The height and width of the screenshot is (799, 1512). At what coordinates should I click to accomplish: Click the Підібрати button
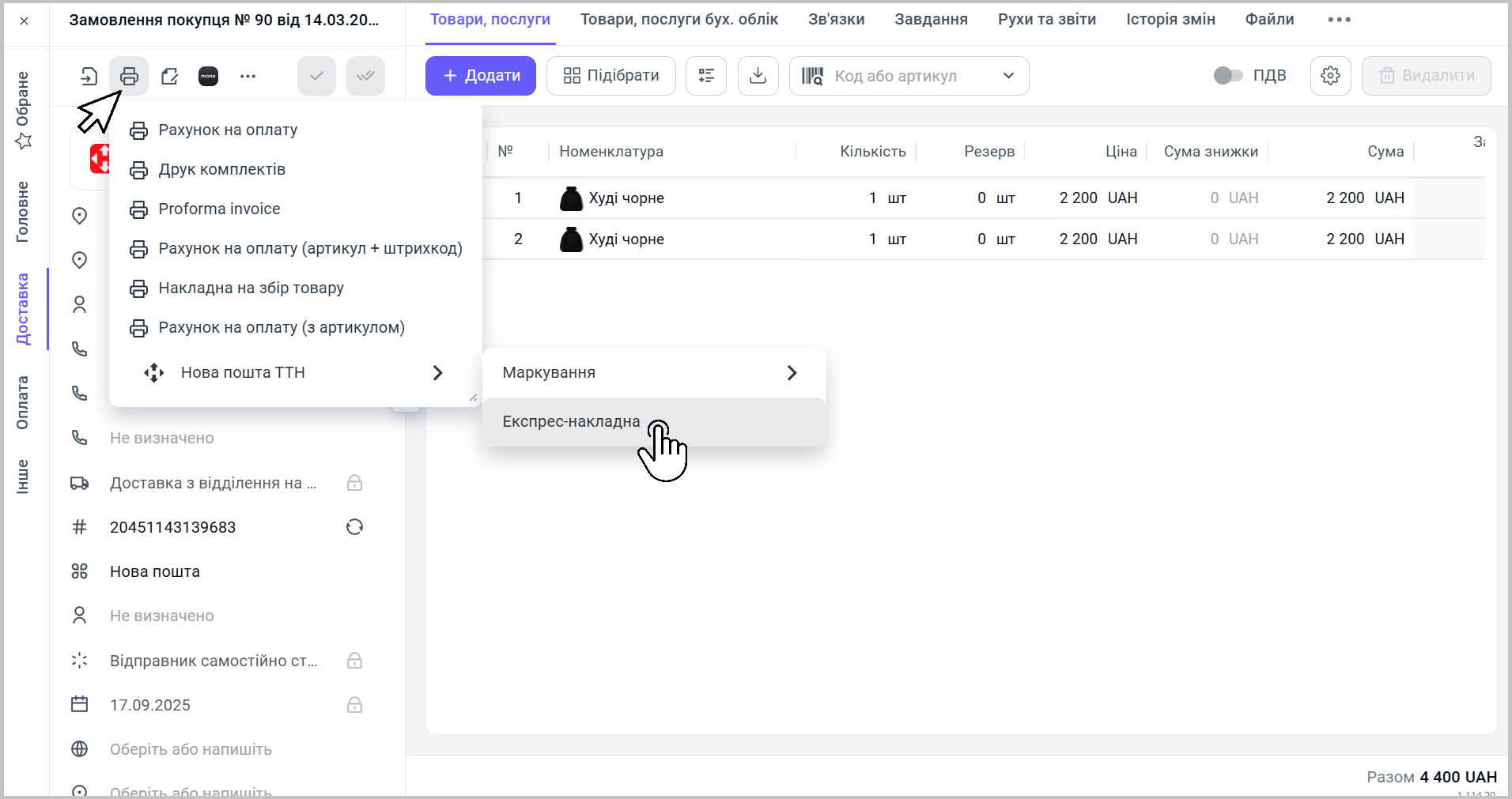tap(610, 76)
